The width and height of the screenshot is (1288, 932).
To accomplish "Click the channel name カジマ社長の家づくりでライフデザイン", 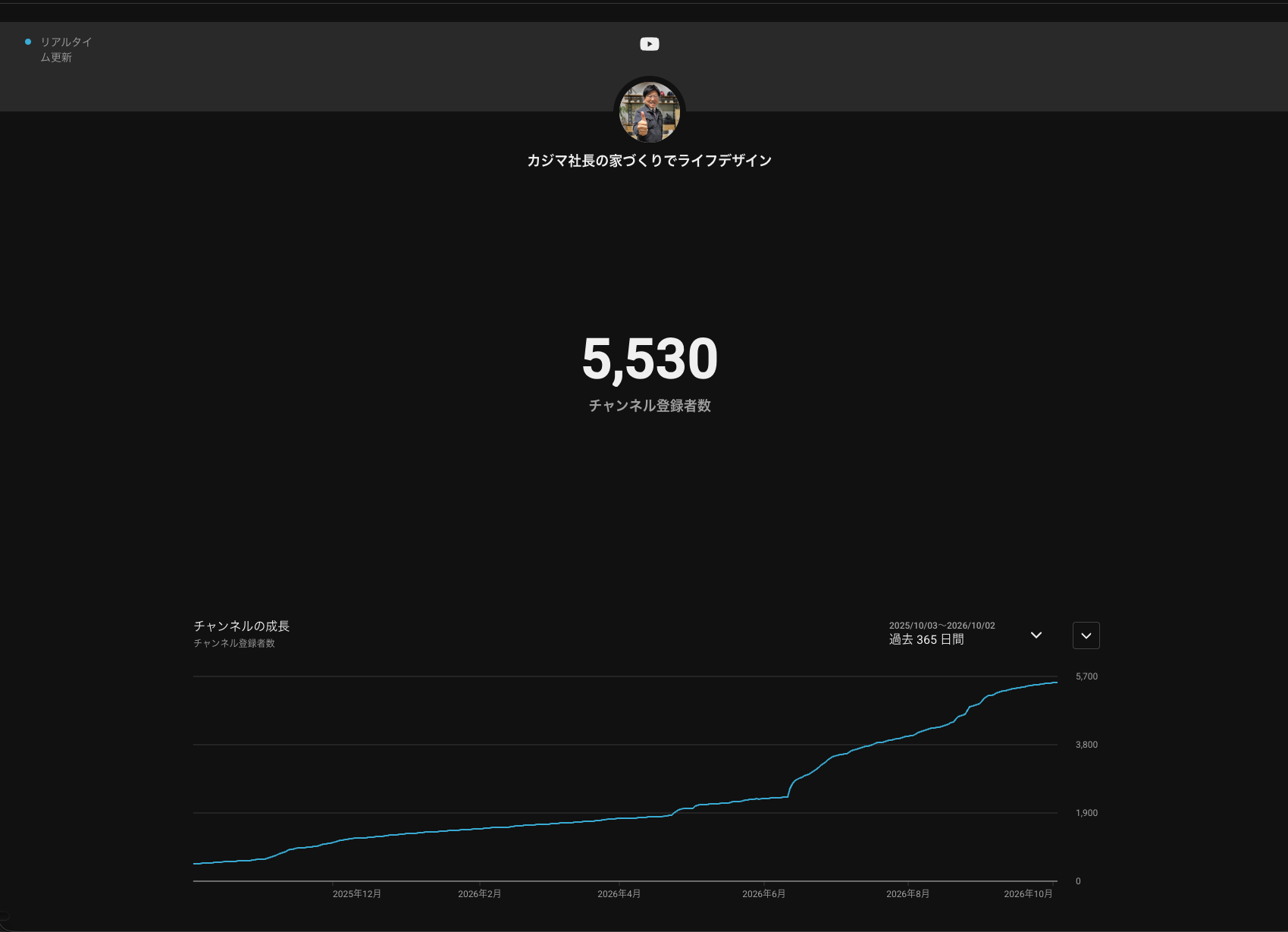I will click(x=650, y=160).
